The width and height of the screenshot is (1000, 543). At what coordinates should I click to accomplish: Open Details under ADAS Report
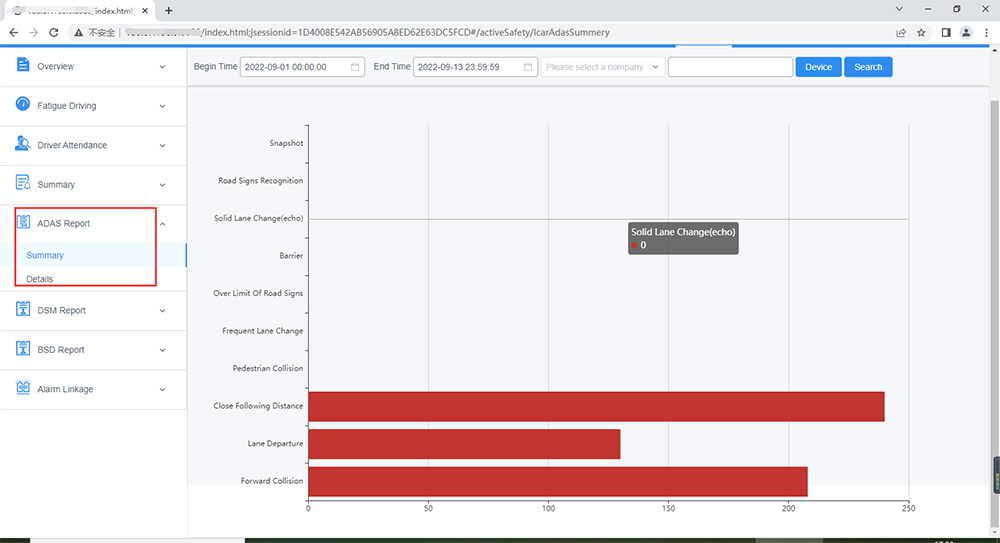pos(40,279)
